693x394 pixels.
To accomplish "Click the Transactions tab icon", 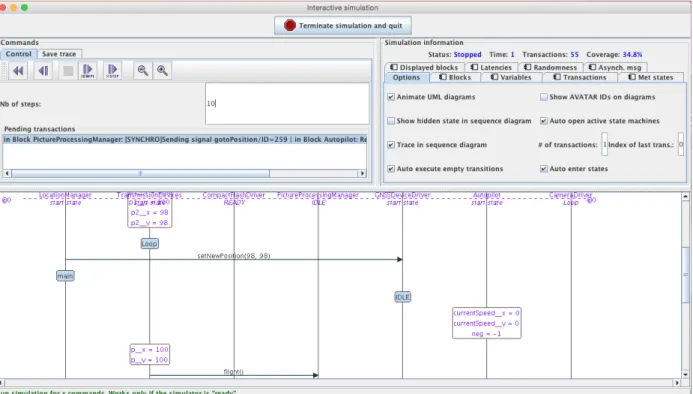I will tap(557, 77).
